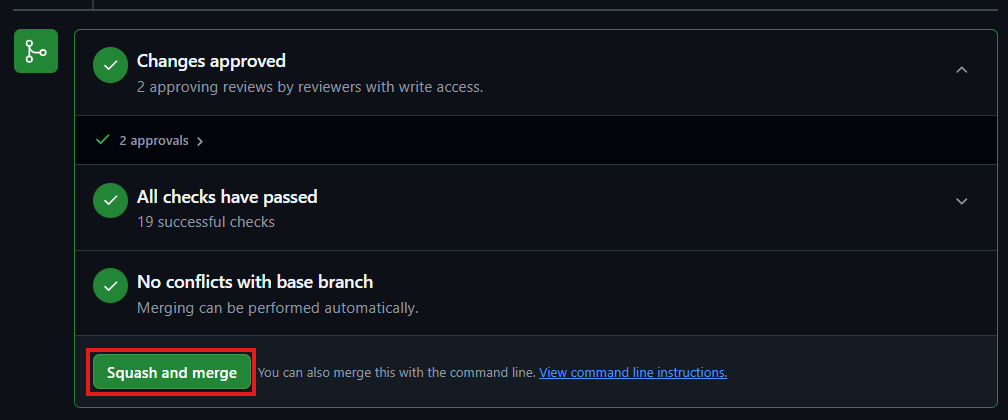Click the merge with command line note
The height and width of the screenshot is (420, 1008).
tap(396, 373)
